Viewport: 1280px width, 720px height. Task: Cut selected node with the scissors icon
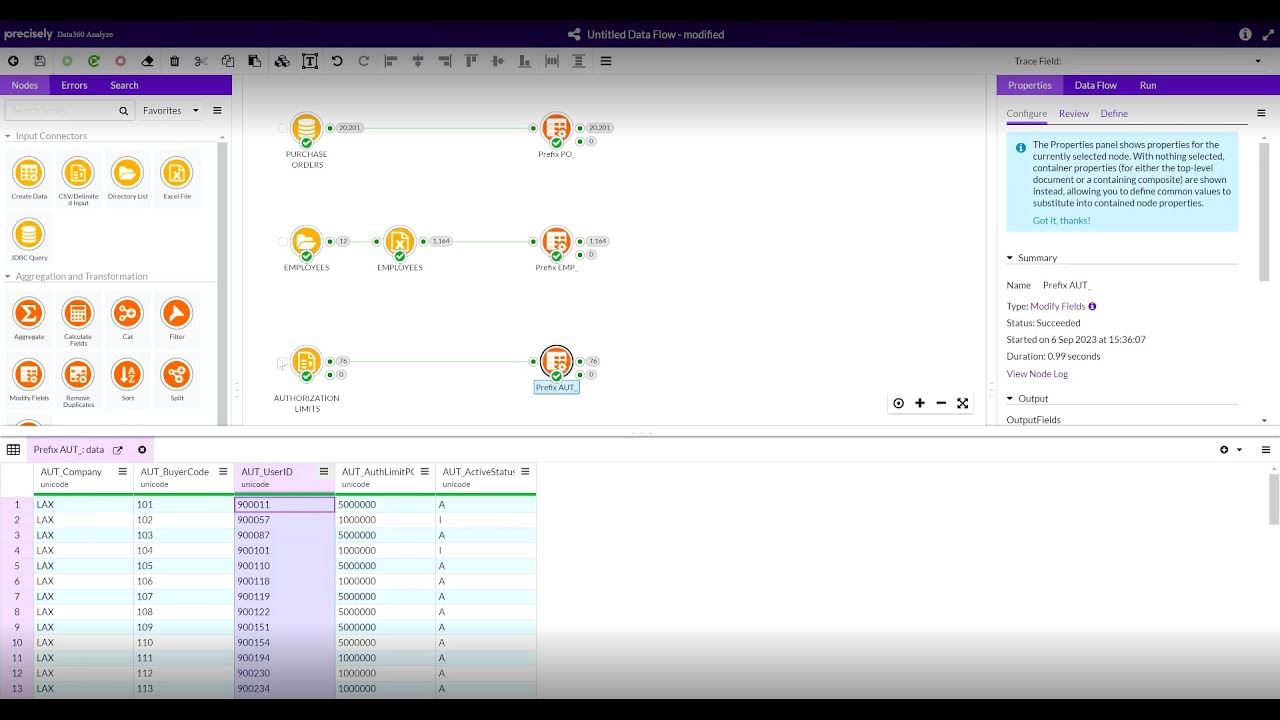pyautogui.click(x=201, y=61)
